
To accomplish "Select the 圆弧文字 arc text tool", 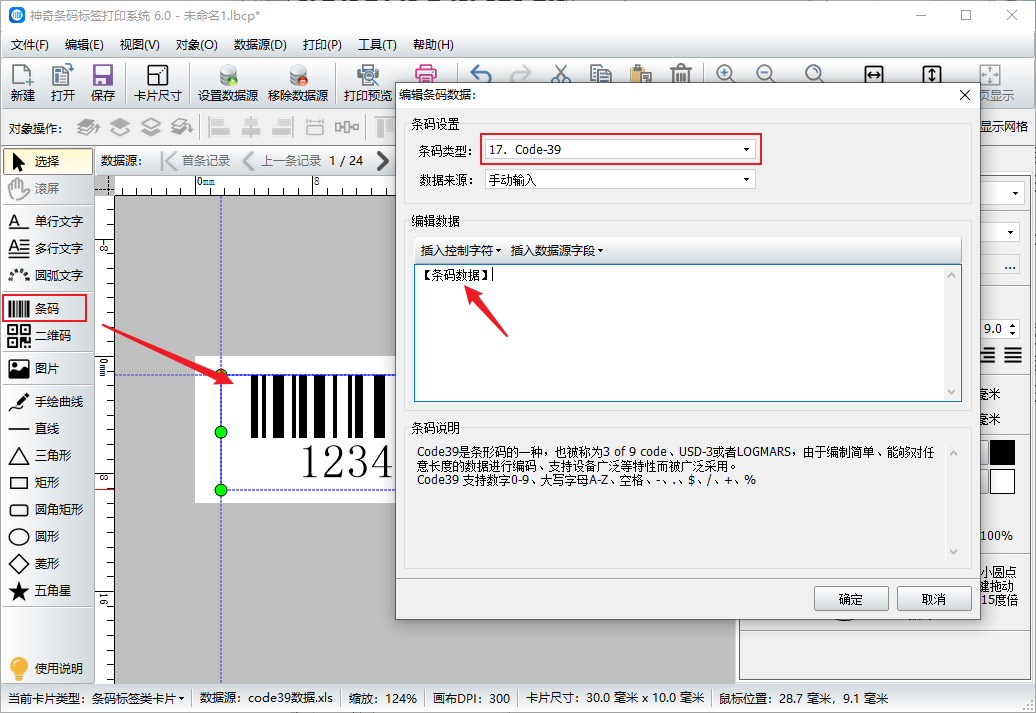I will [x=45, y=275].
